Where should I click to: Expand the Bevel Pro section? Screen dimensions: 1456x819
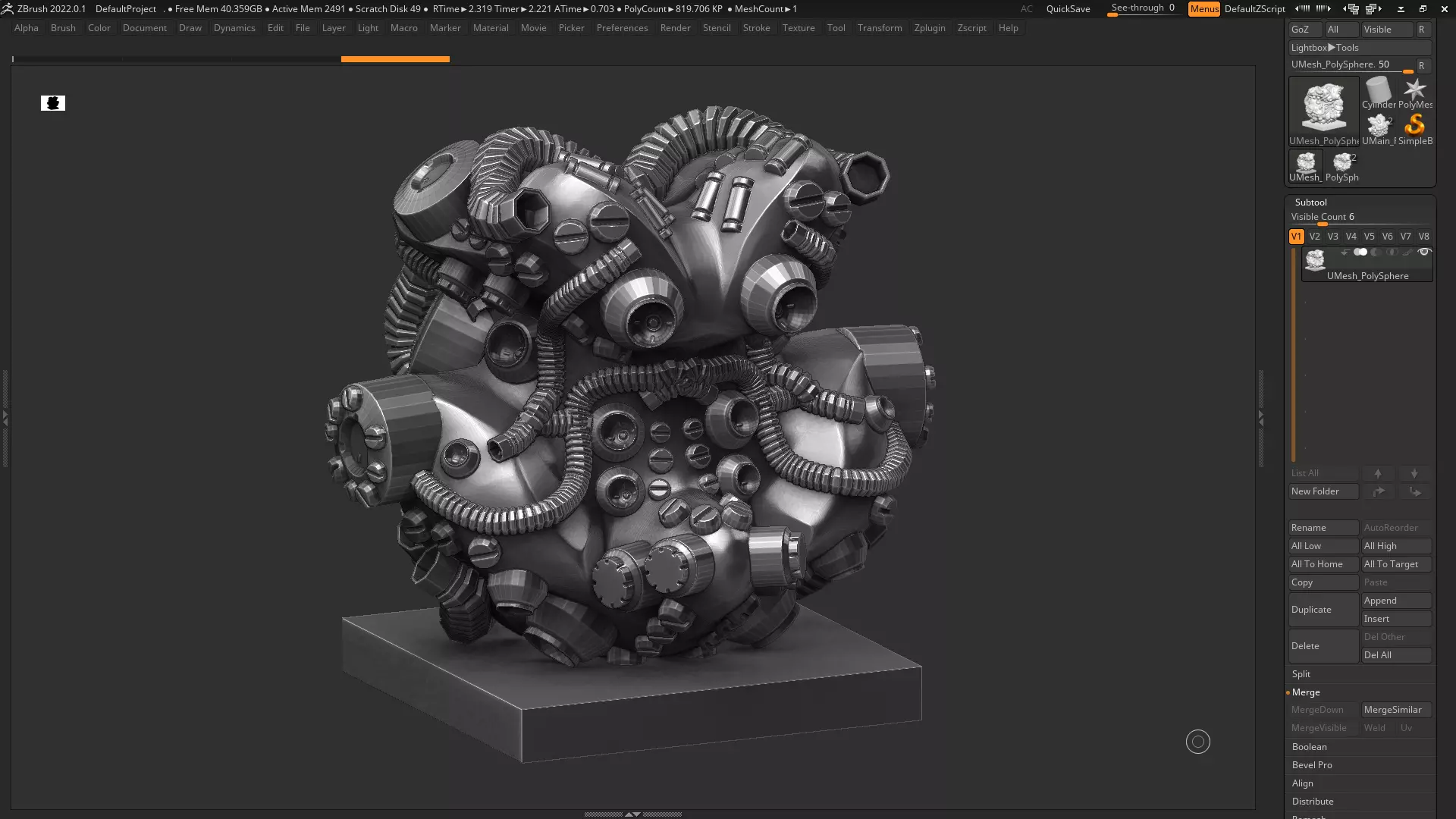pos(1312,765)
